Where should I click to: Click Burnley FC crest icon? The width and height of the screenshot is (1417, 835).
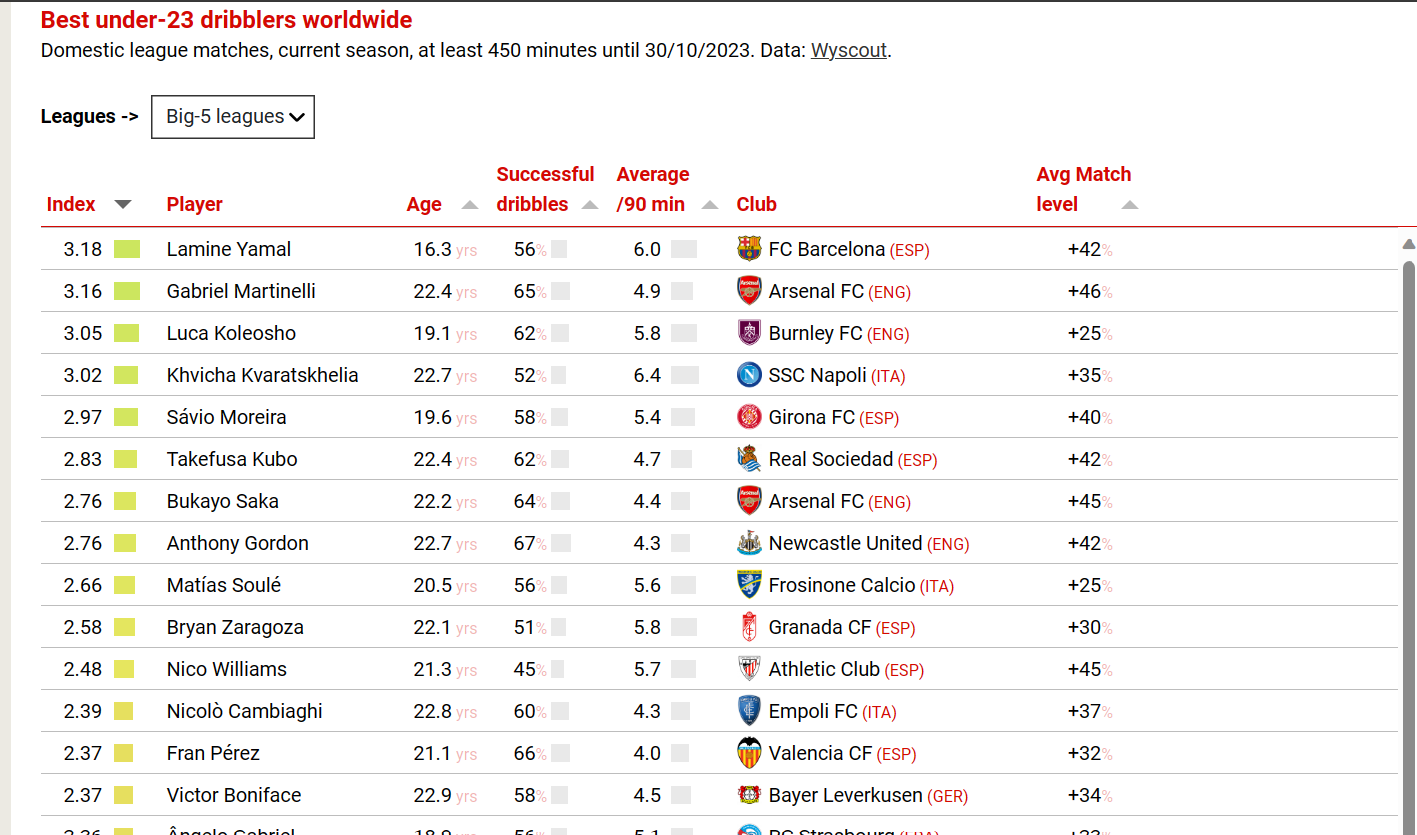point(748,333)
